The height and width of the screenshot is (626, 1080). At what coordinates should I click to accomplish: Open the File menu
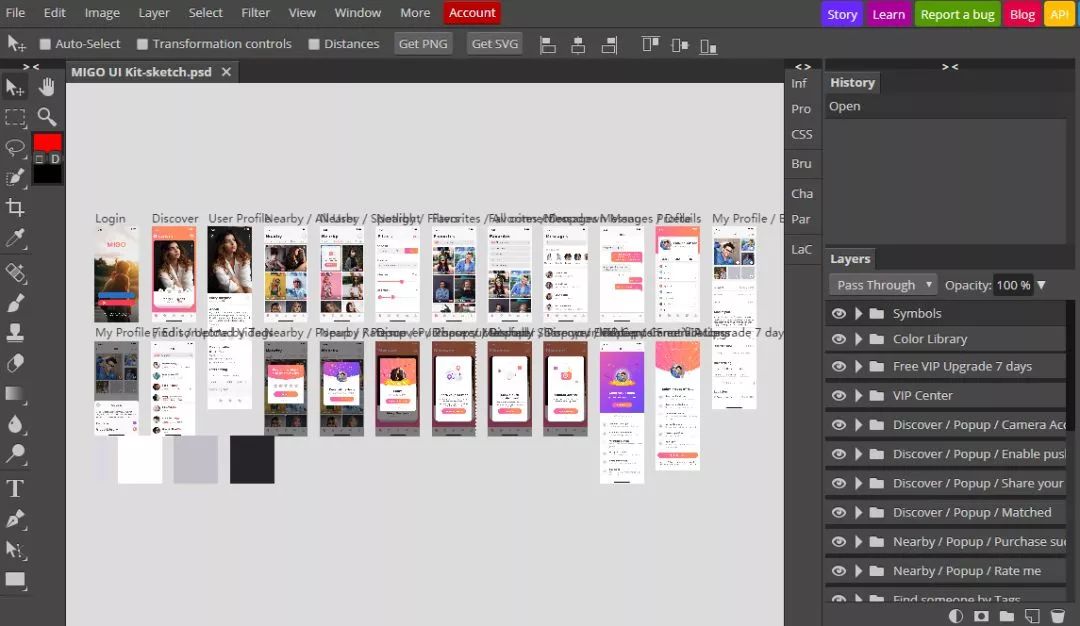coord(15,12)
